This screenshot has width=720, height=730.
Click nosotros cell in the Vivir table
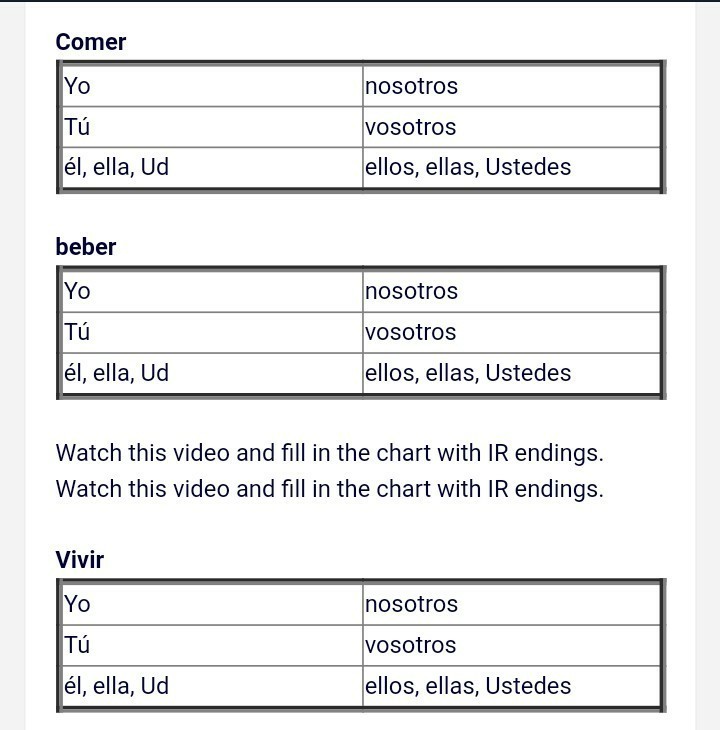click(511, 604)
